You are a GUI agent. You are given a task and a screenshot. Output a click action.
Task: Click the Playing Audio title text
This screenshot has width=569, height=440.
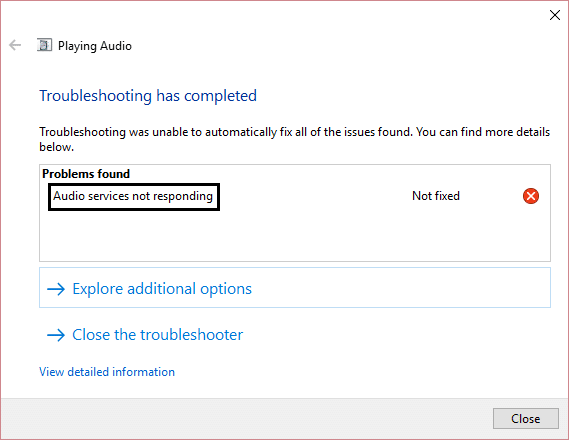point(95,46)
